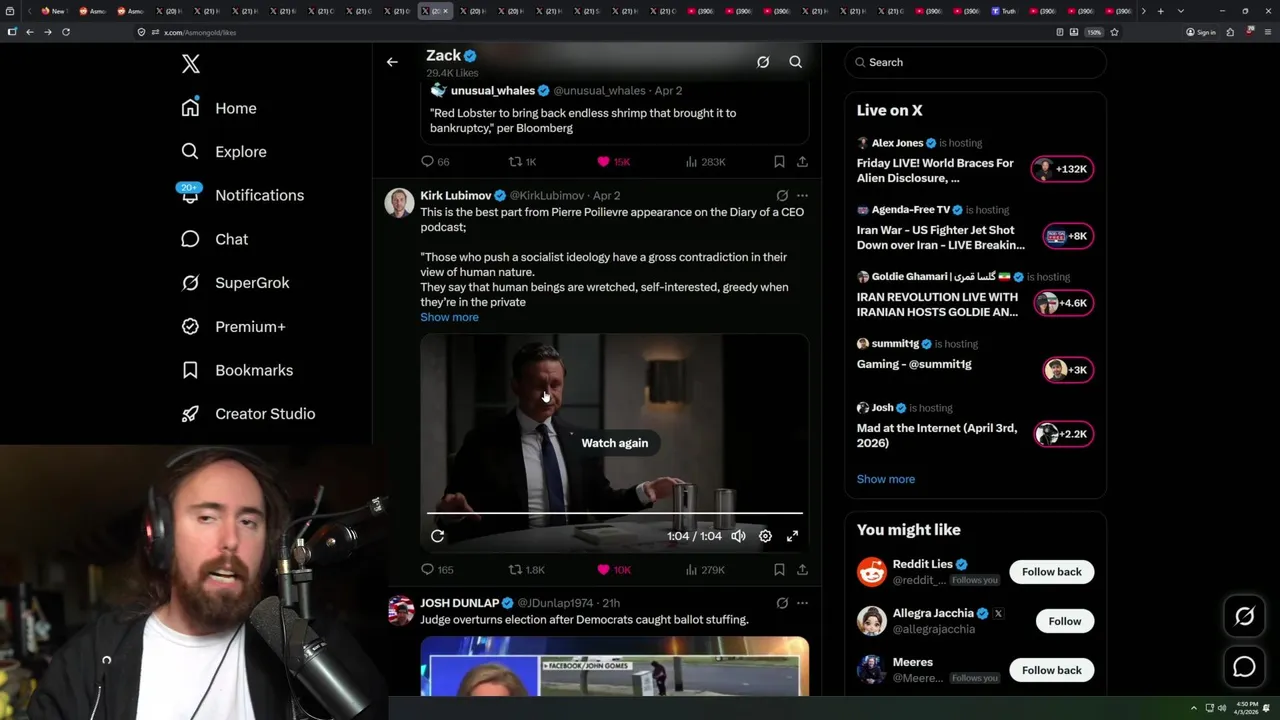Follow back Meeres

1052,670
